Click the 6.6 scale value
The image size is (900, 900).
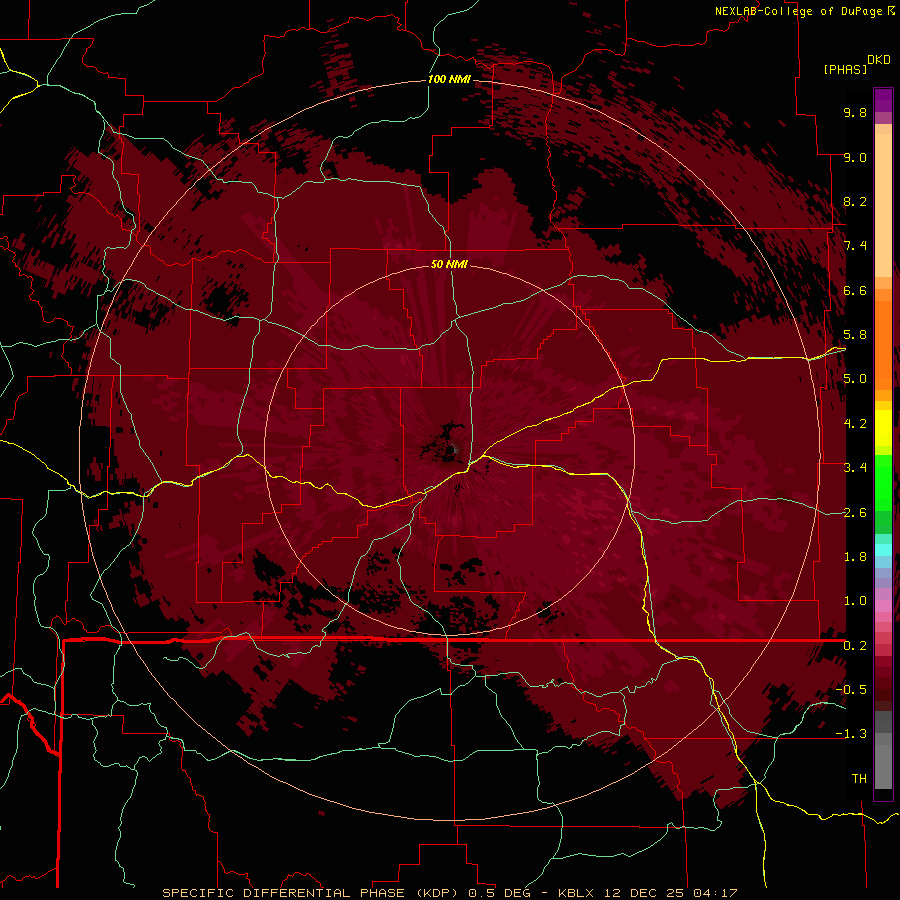855,290
